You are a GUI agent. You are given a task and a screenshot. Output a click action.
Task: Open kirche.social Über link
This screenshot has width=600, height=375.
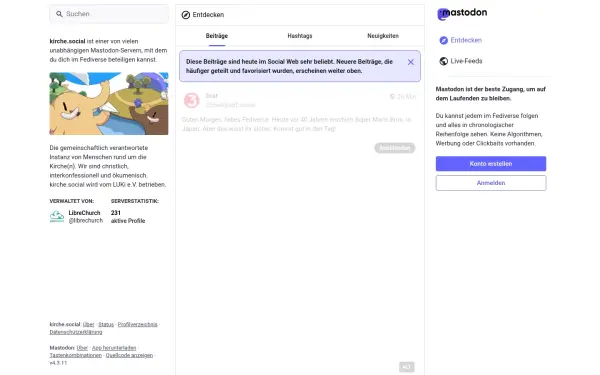click(88, 324)
